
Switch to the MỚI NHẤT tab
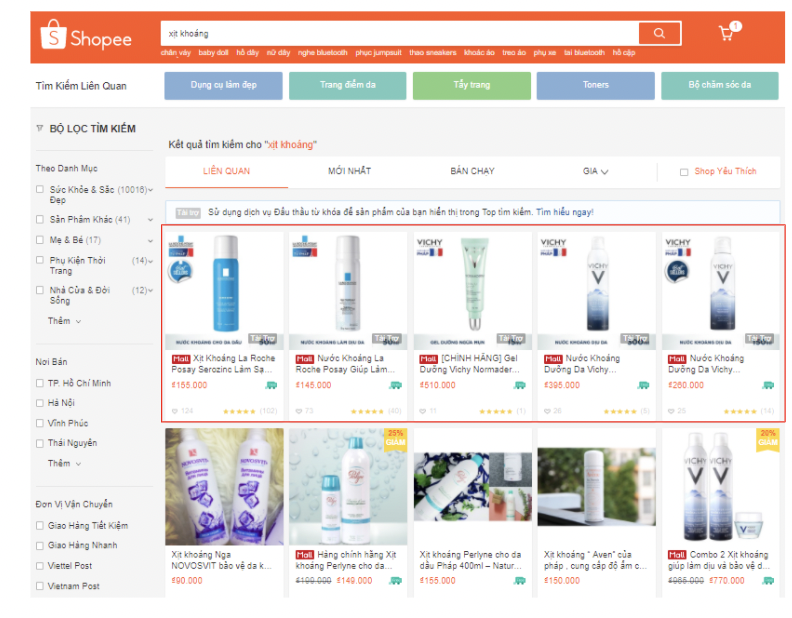pyautogui.click(x=350, y=171)
